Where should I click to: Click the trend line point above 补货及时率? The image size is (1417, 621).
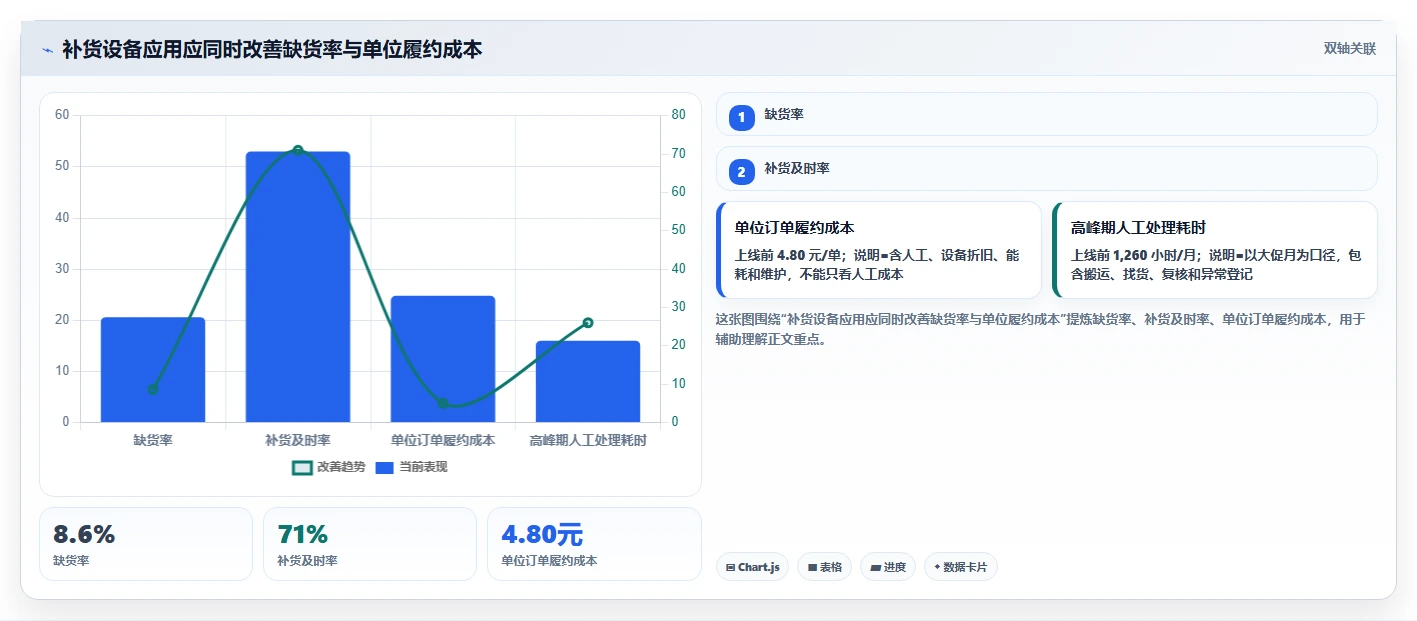tap(298, 150)
